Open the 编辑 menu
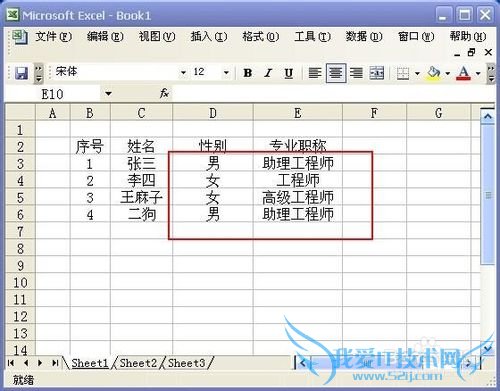Viewport: 500px width, 391px height. click(x=105, y=36)
